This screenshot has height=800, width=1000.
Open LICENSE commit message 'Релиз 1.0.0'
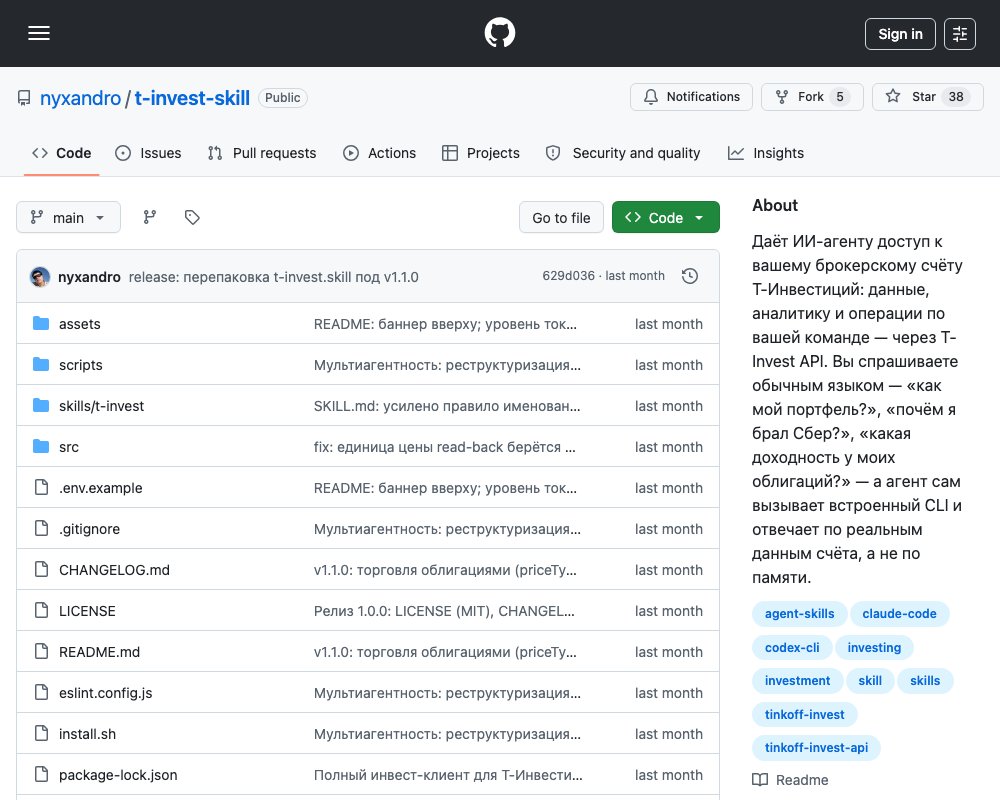[x=444, y=611]
